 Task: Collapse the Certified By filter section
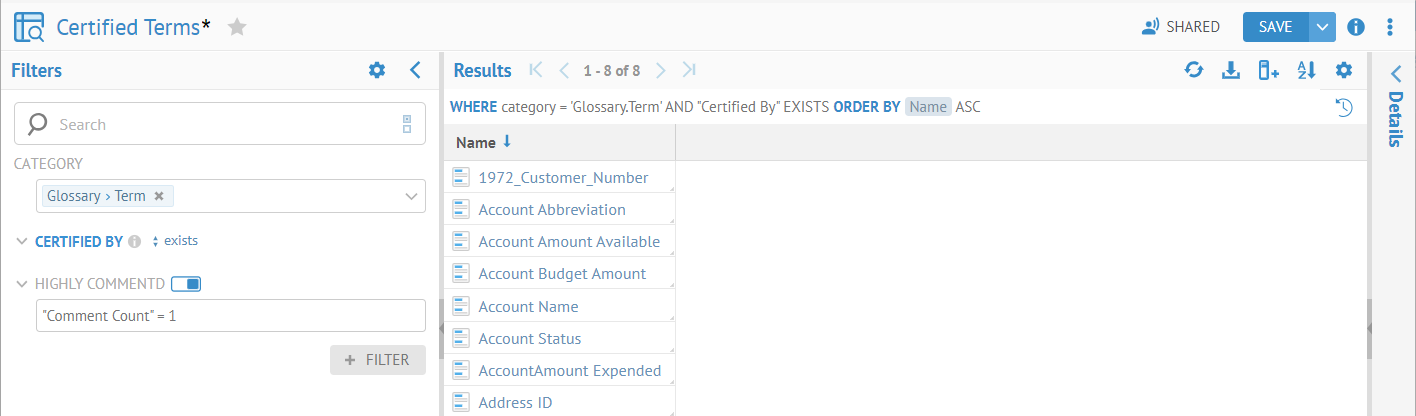(23, 242)
